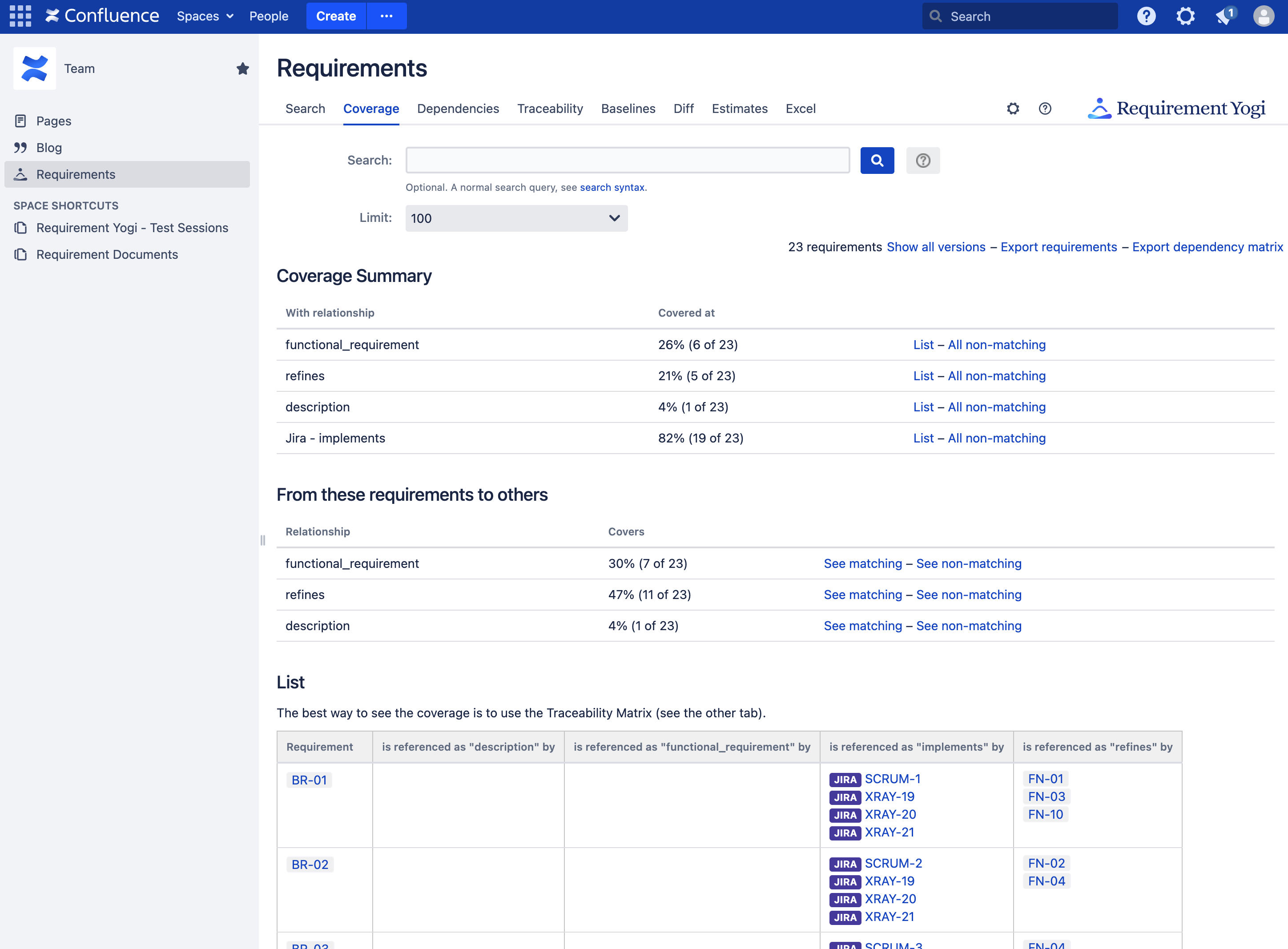The image size is (1288, 949).
Task: Click the blue magnifier search button
Action: [877, 160]
